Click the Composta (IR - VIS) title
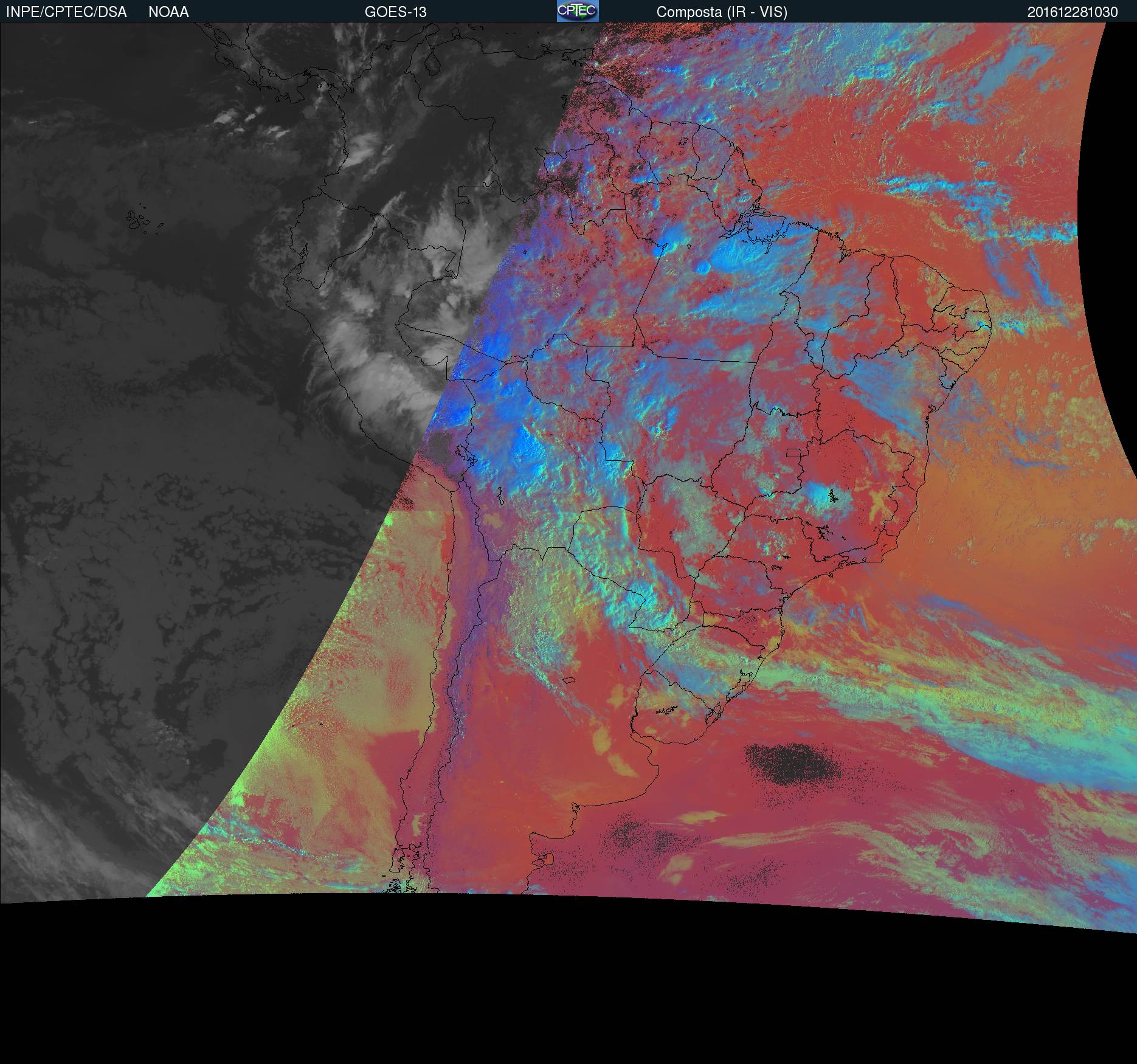The height and width of the screenshot is (1064, 1137). click(x=722, y=12)
